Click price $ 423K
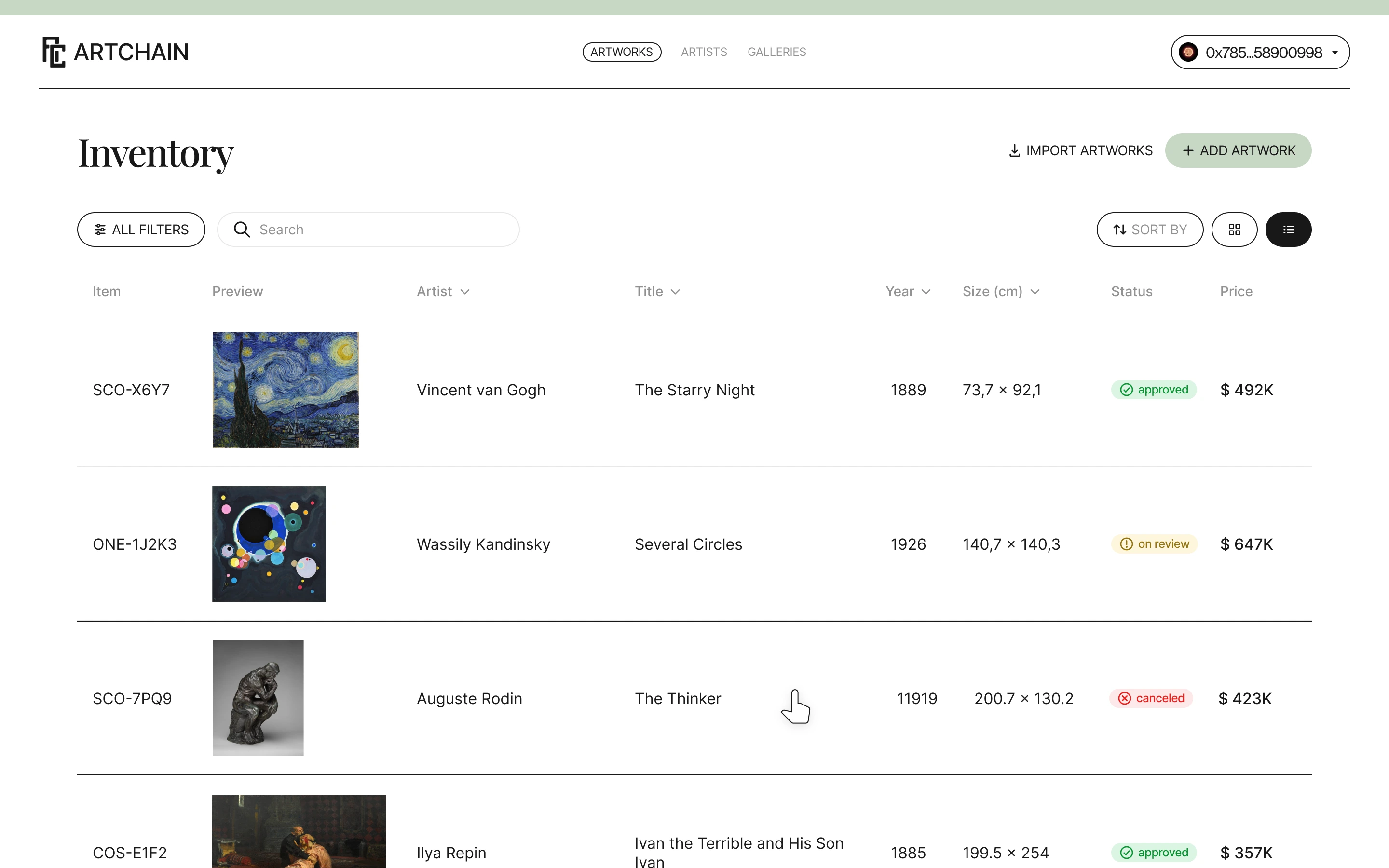Image resolution: width=1389 pixels, height=868 pixels. (x=1245, y=699)
